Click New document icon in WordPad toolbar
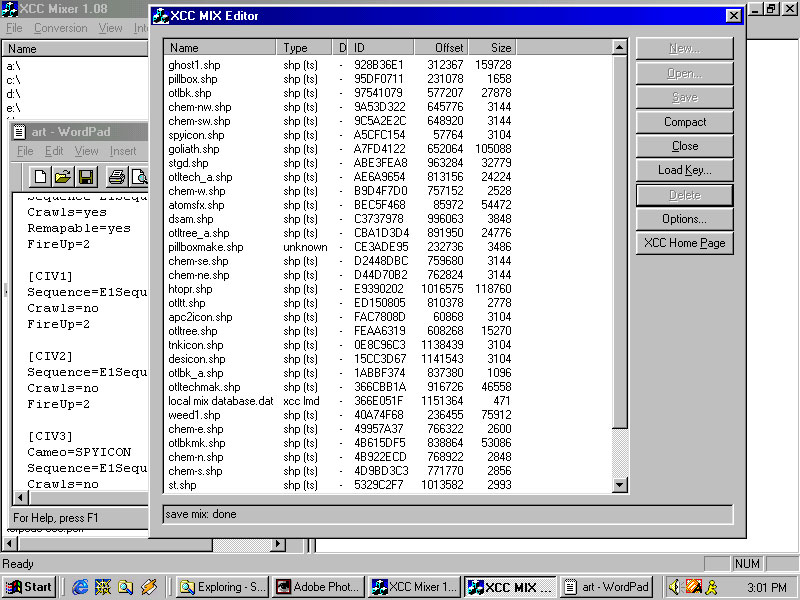This screenshot has width=800, height=600. click(39, 177)
